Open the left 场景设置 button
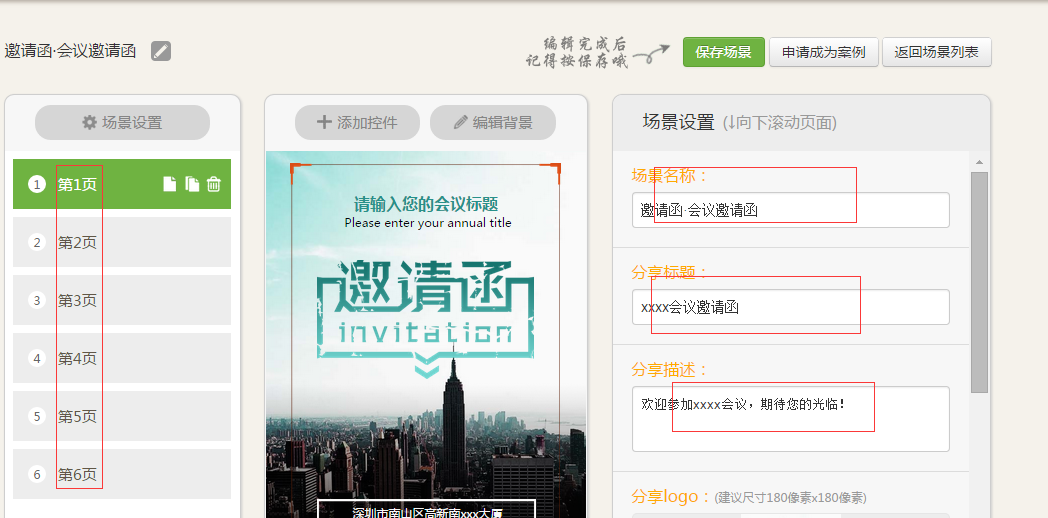 (x=122, y=122)
